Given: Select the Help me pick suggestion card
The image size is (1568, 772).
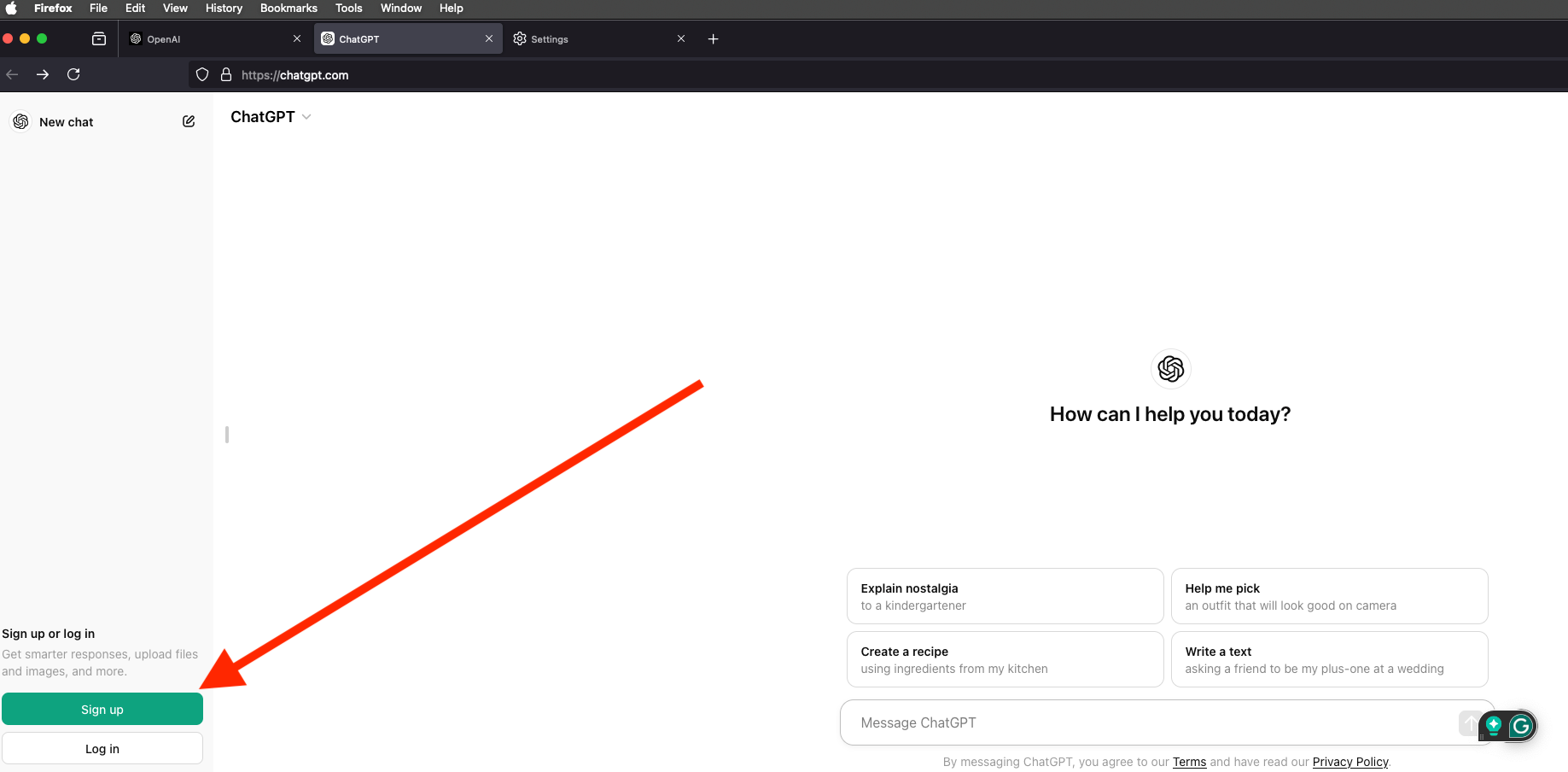Looking at the screenshot, I should [x=1329, y=596].
